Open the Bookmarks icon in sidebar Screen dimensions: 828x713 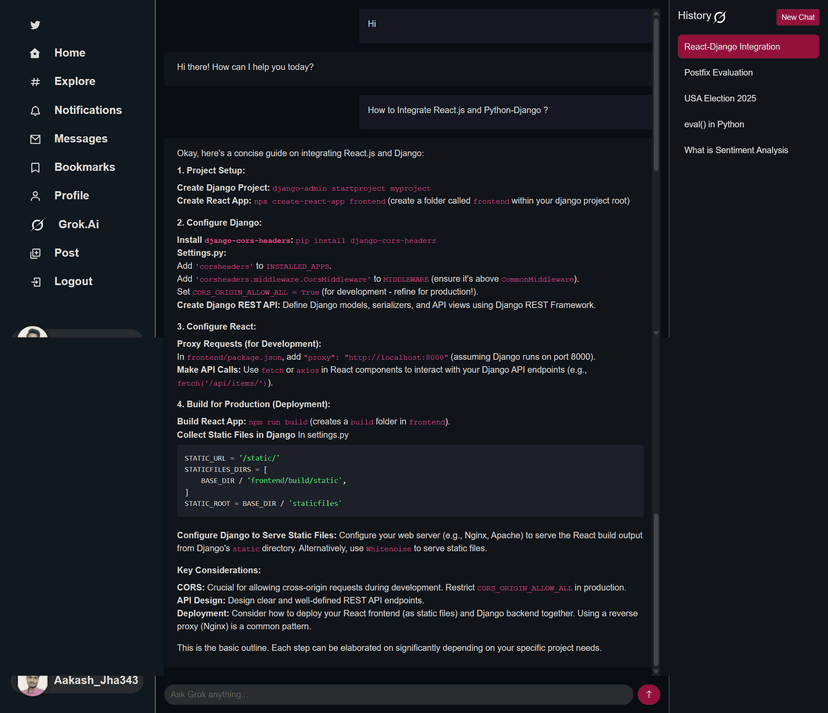[36, 168]
